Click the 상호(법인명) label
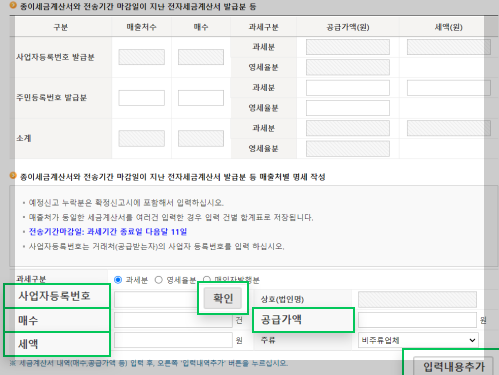Image resolution: width=499 pixels, height=375 pixels. click(x=282, y=299)
